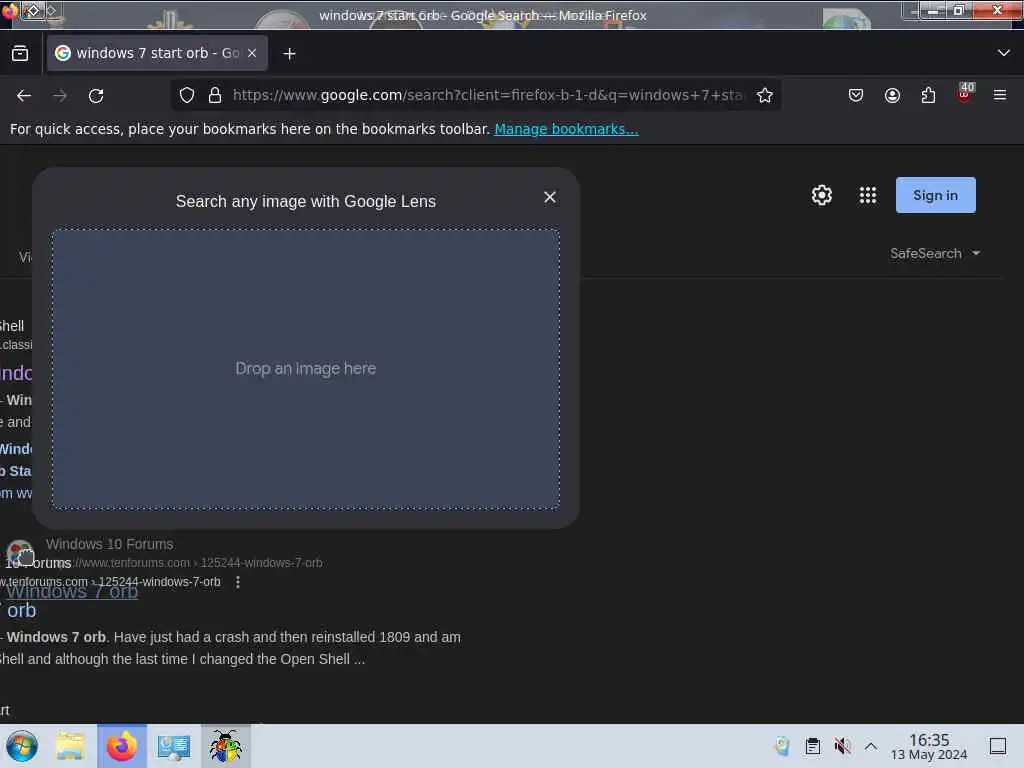Unmute the audio volume tray icon
Viewport: 1024px width, 768px height.
pos(842,746)
